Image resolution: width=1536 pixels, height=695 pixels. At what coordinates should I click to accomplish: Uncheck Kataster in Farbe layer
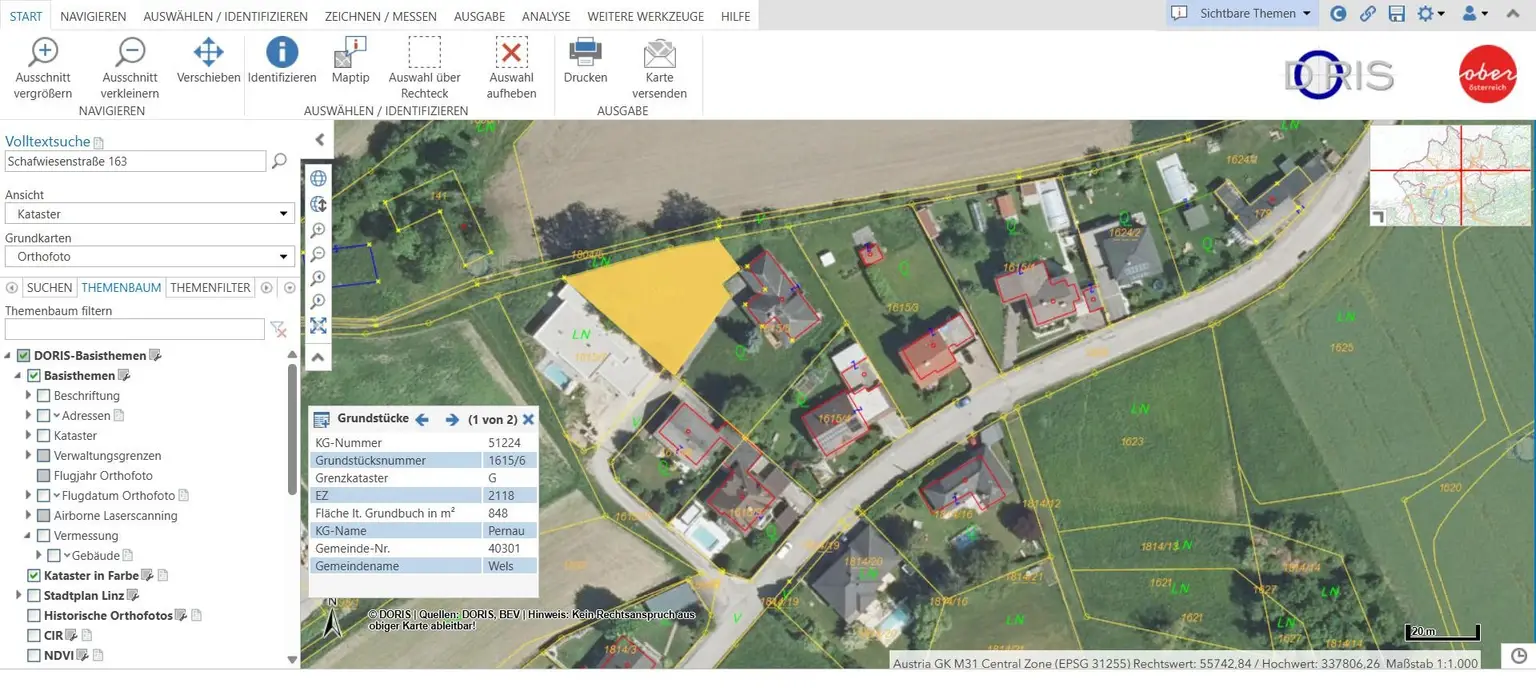[33, 576]
